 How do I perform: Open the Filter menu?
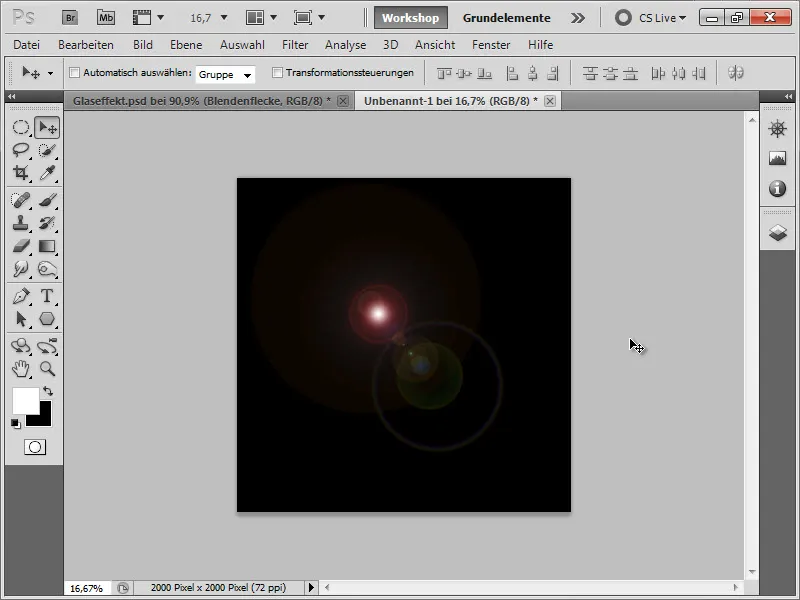pos(296,44)
